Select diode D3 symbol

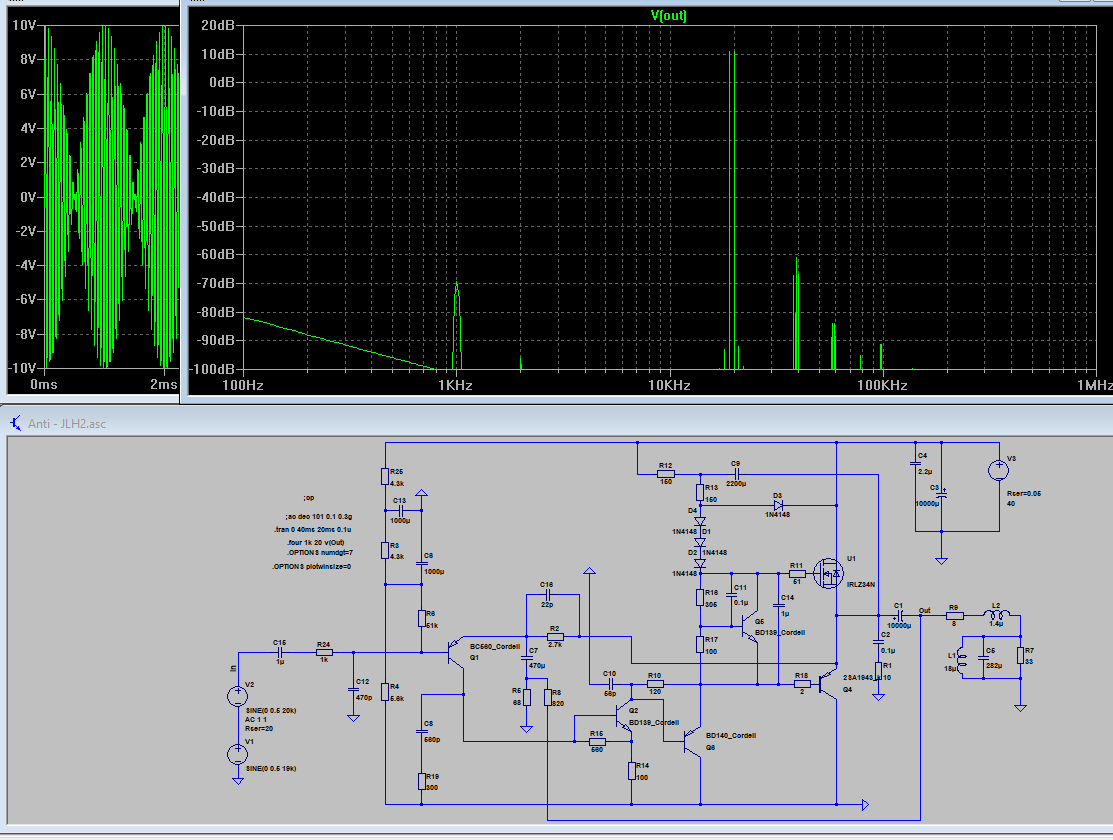point(779,506)
